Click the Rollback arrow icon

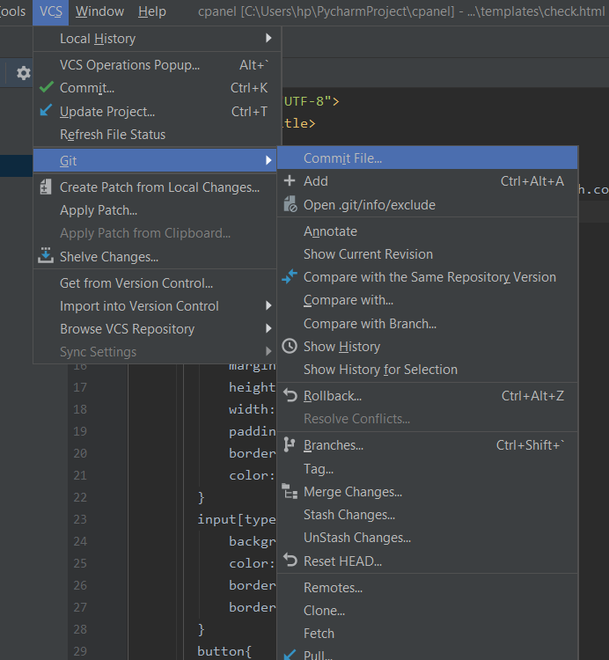(290, 396)
